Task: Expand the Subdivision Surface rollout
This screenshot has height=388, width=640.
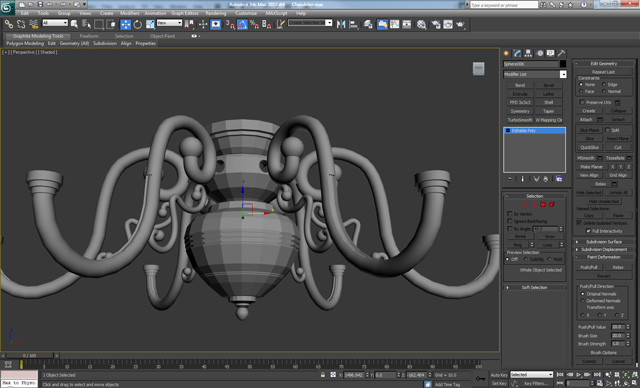Action: click(x=604, y=242)
